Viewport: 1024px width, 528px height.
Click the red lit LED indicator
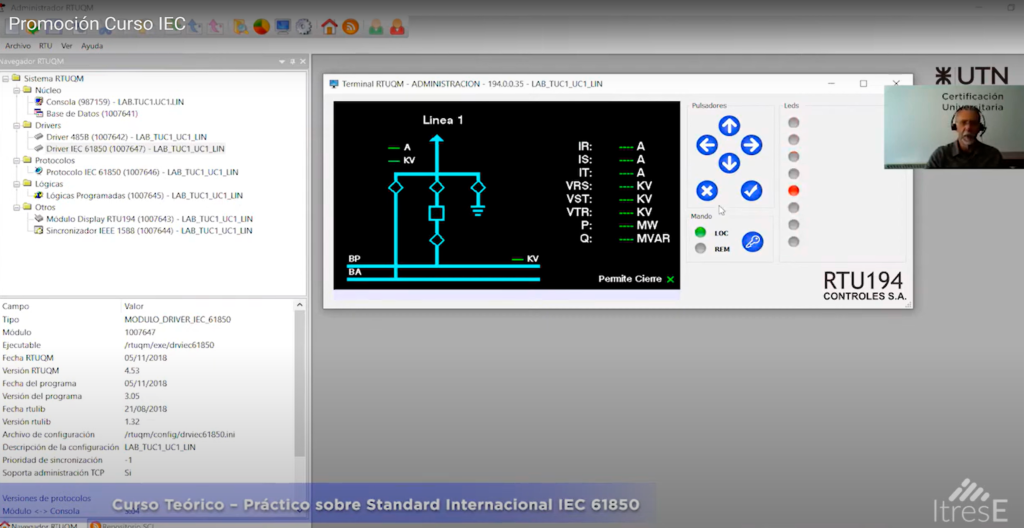pyautogui.click(x=793, y=191)
